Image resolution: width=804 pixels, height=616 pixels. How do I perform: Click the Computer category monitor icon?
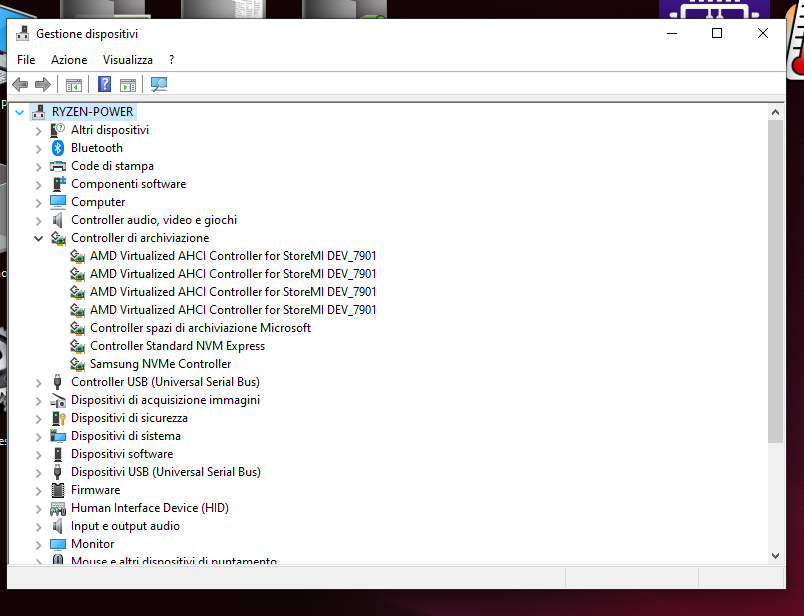(58, 202)
